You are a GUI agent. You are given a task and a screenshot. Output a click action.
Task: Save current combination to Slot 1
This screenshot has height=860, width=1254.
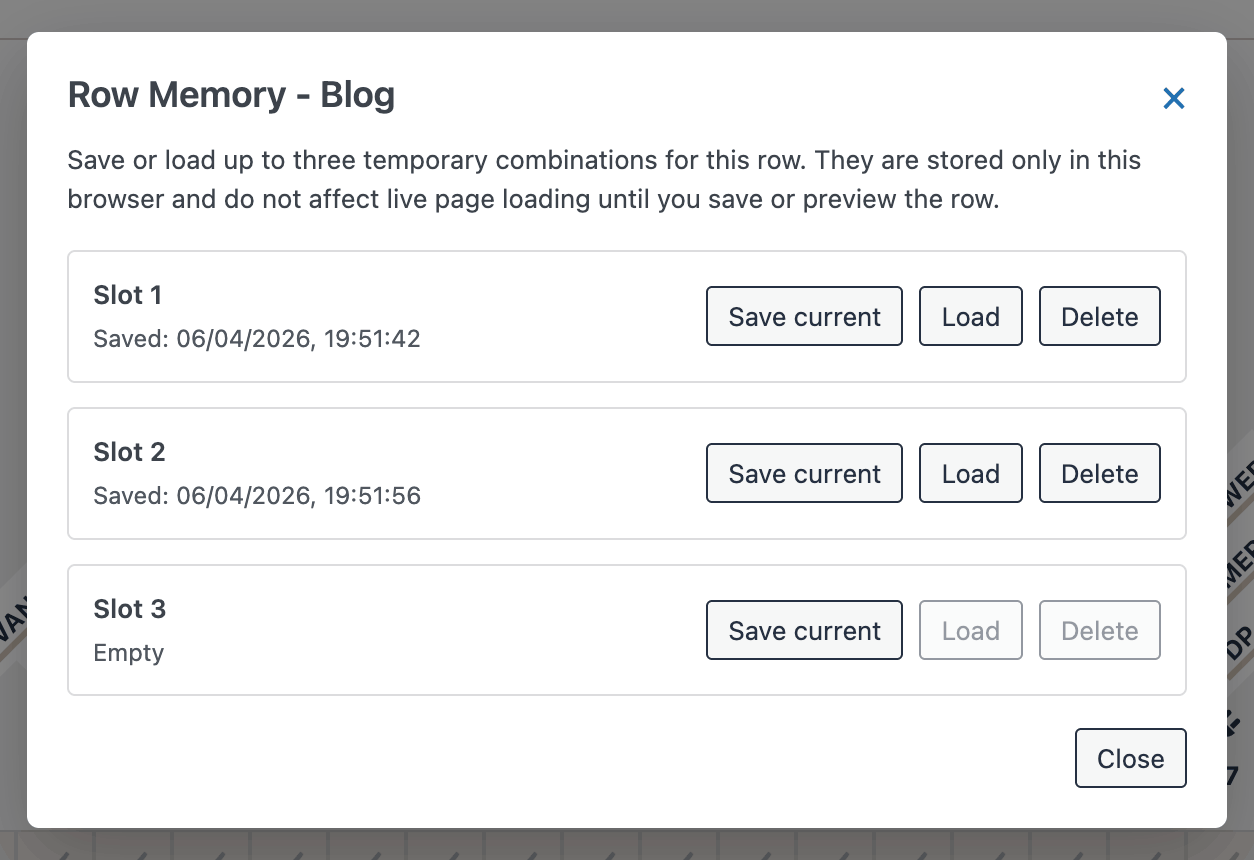tap(804, 317)
